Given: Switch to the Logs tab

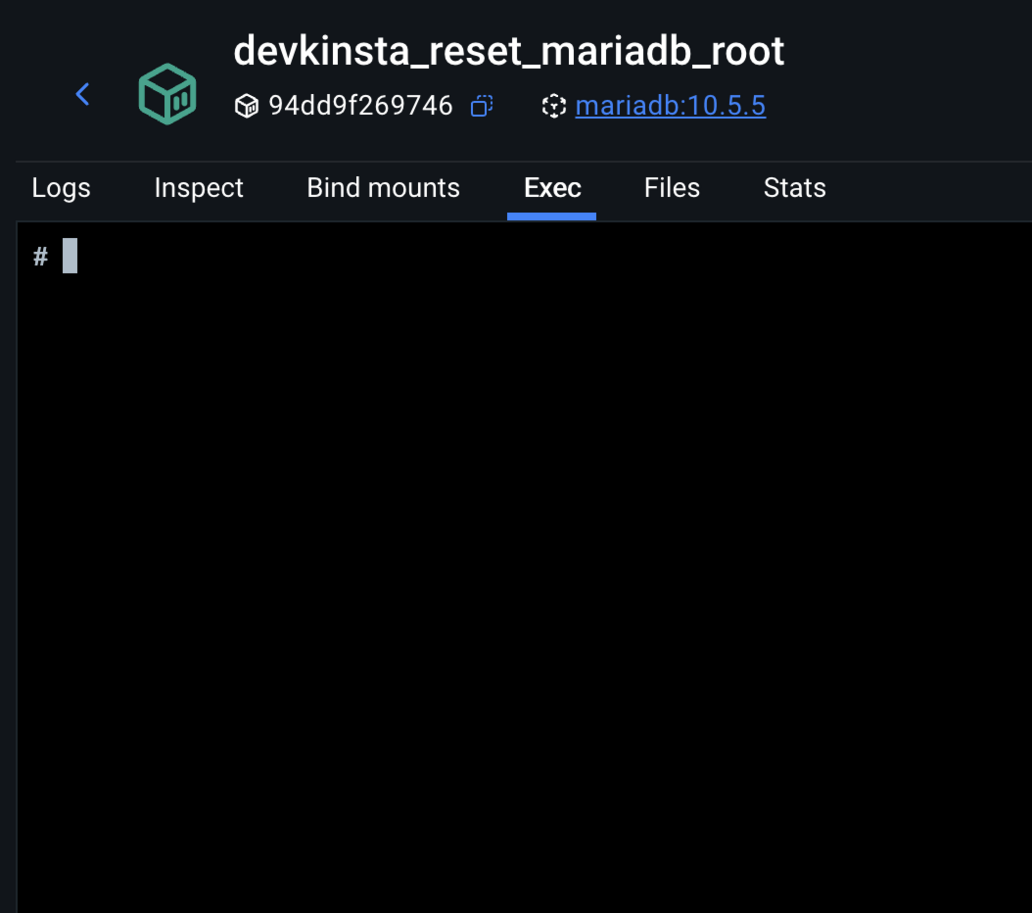Looking at the screenshot, I should [x=61, y=188].
